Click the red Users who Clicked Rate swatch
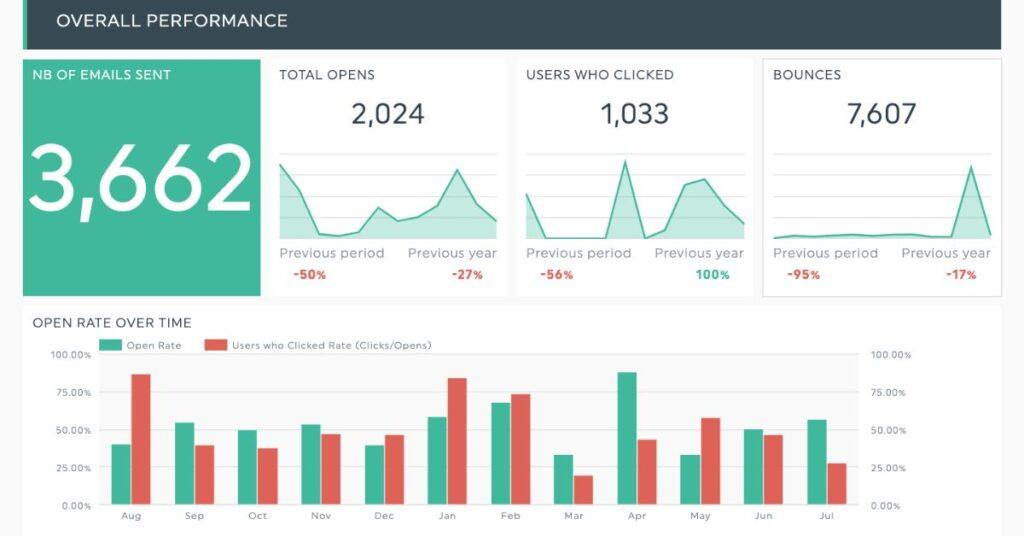The width and height of the screenshot is (1024, 536). coord(215,345)
